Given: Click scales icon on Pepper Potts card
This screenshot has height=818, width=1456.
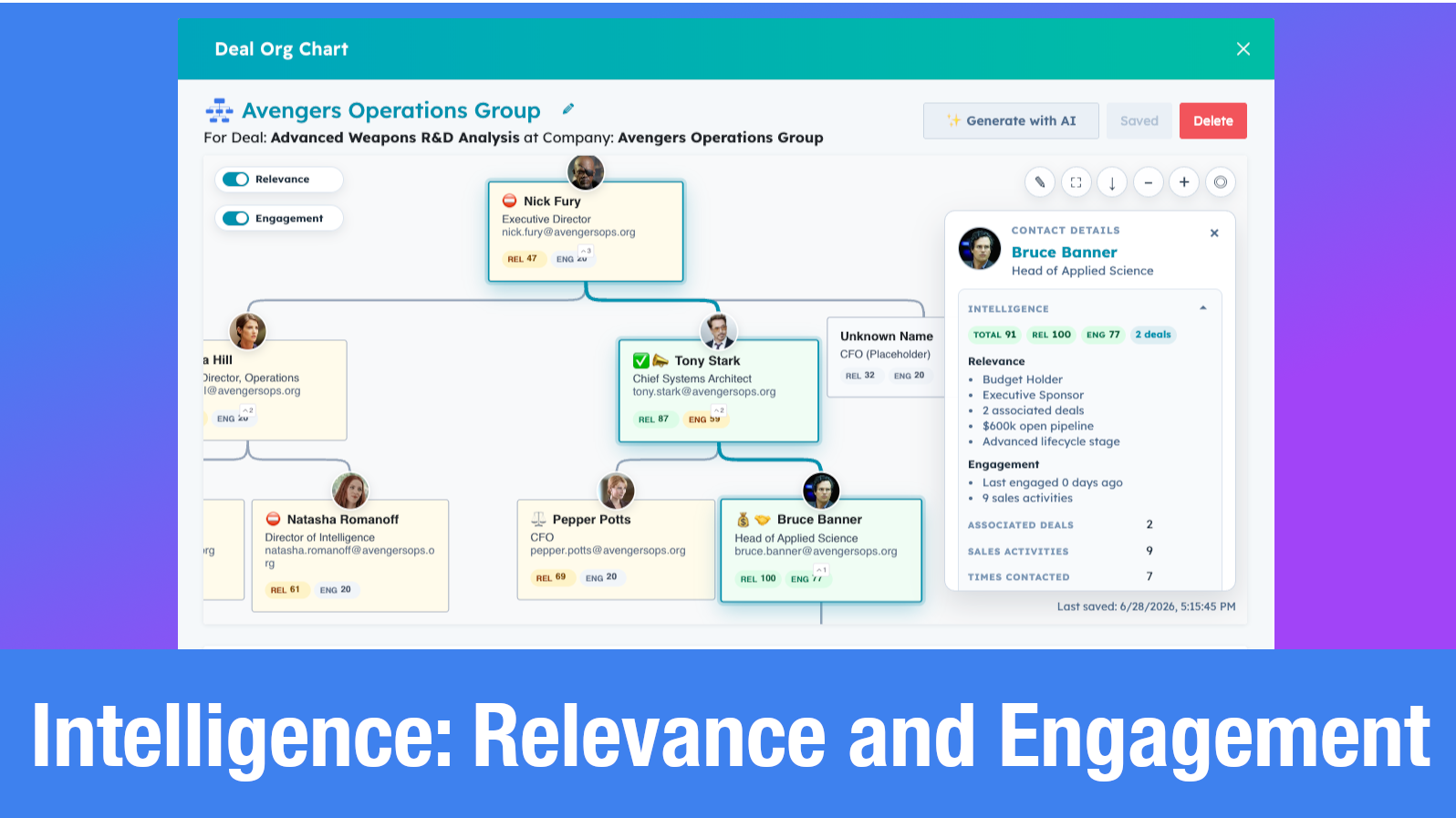Looking at the screenshot, I should click(538, 519).
